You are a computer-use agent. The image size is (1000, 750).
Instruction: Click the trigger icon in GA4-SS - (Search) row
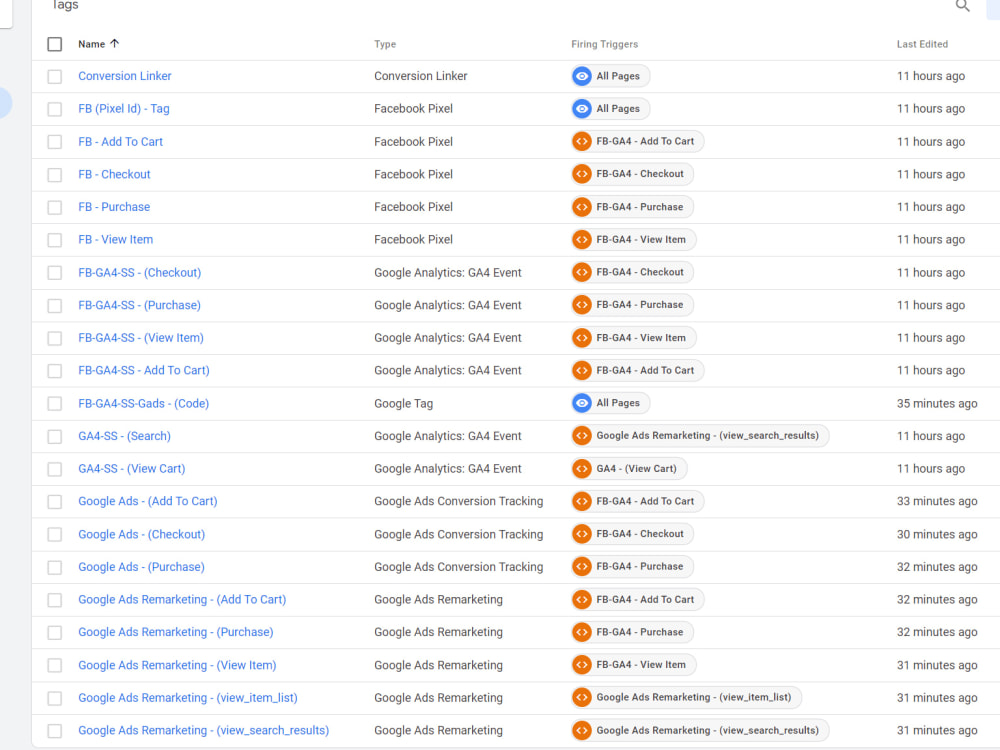point(582,436)
